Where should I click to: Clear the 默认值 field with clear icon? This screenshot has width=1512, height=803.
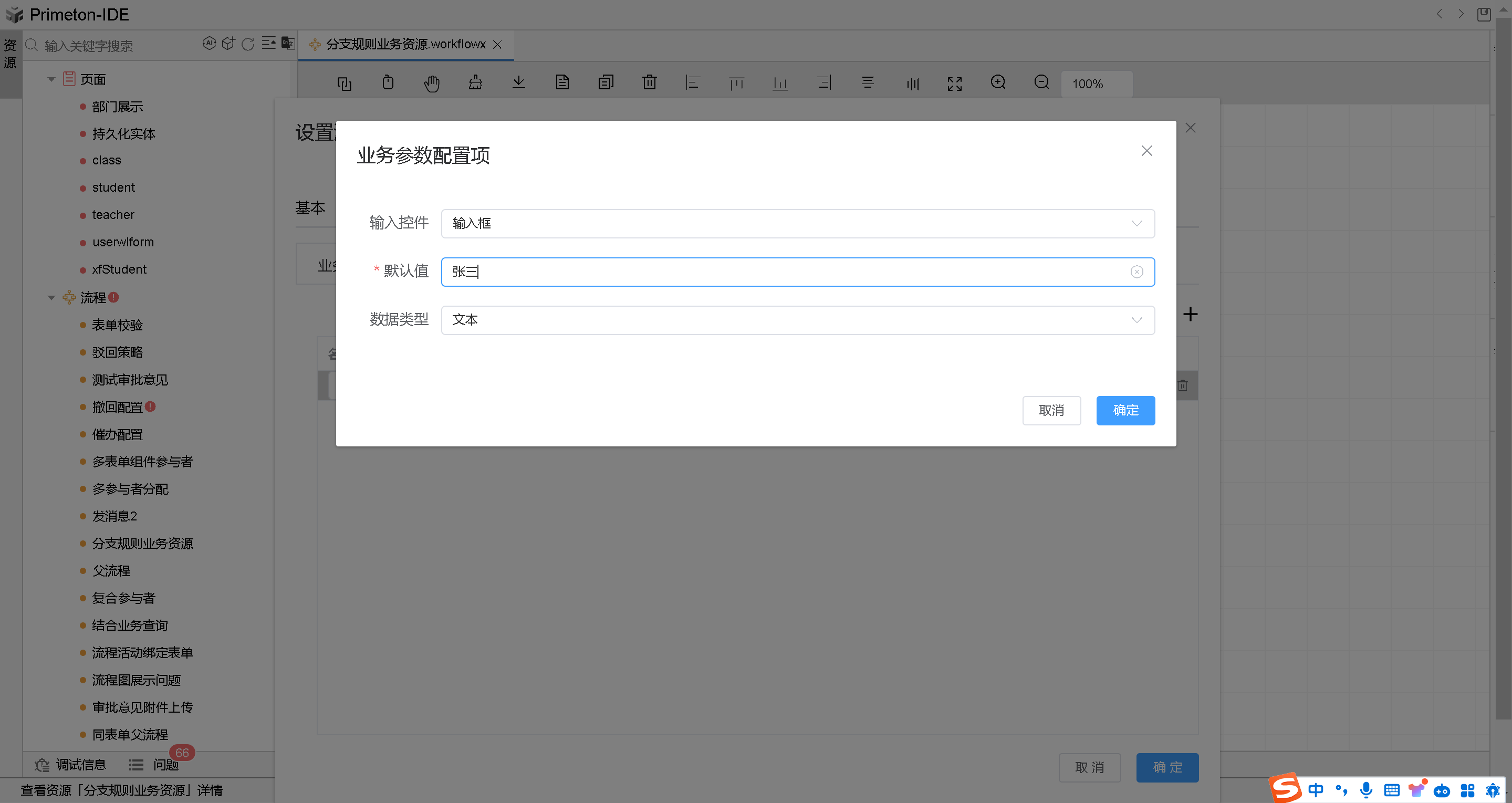tap(1136, 272)
